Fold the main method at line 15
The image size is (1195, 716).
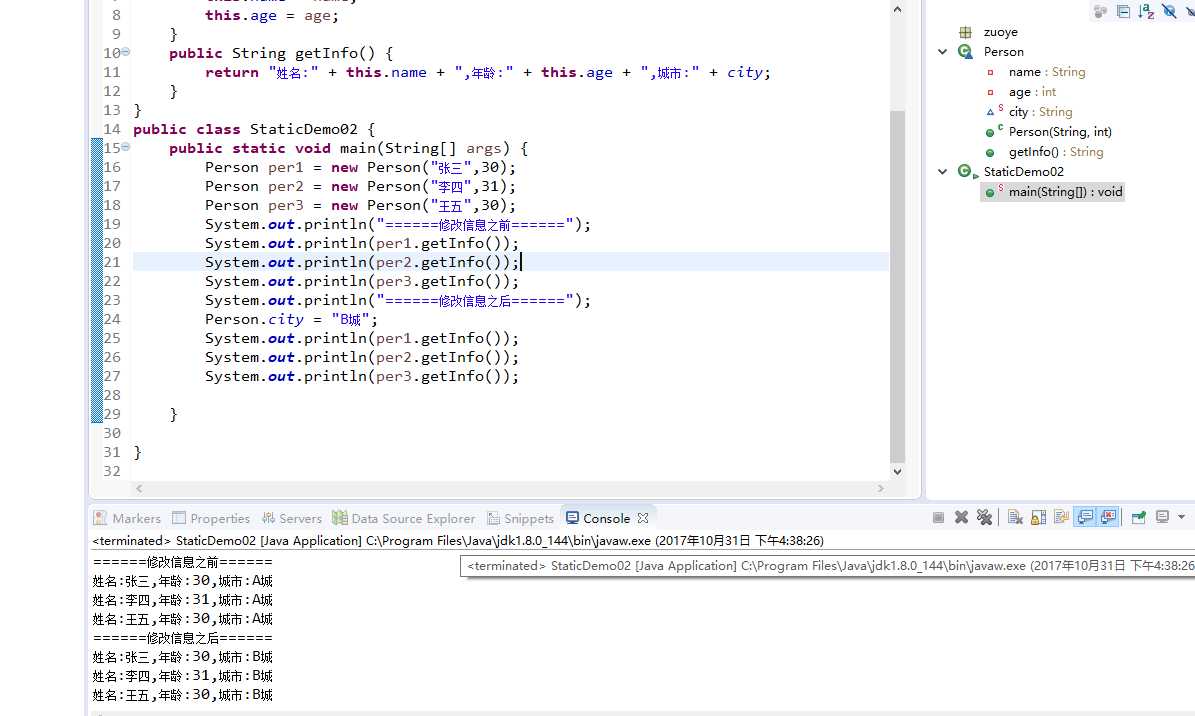pyautogui.click(x=125, y=147)
